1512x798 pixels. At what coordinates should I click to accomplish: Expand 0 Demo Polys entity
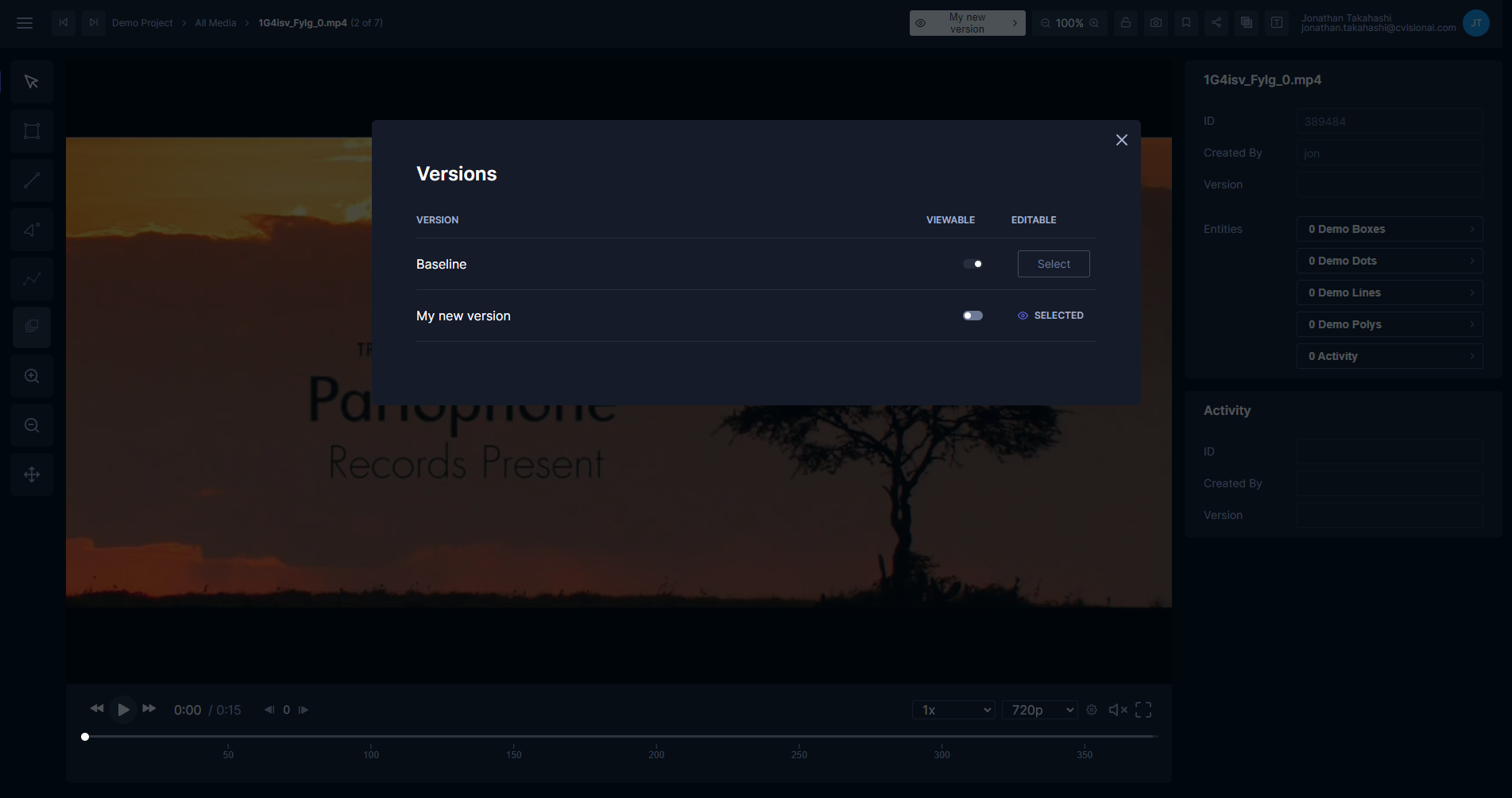point(1390,324)
